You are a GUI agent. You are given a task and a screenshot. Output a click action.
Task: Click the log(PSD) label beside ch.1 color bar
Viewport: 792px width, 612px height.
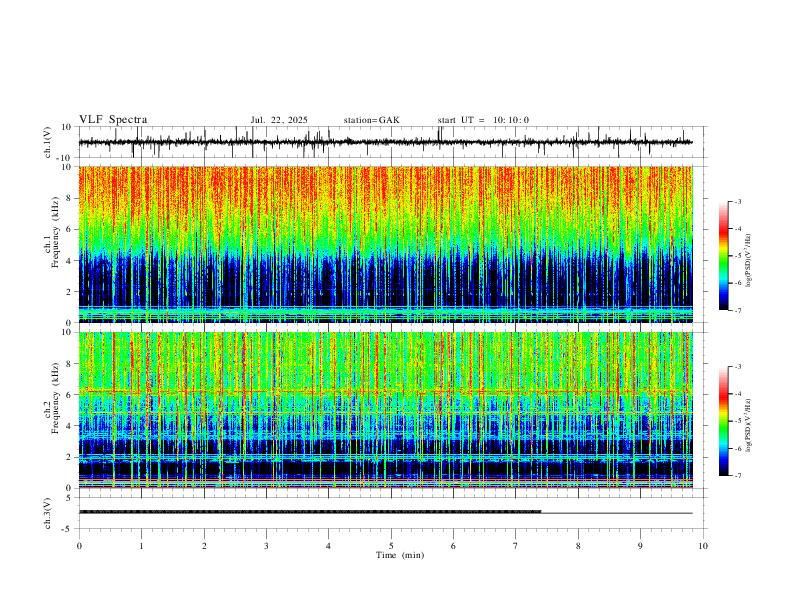(x=748, y=261)
